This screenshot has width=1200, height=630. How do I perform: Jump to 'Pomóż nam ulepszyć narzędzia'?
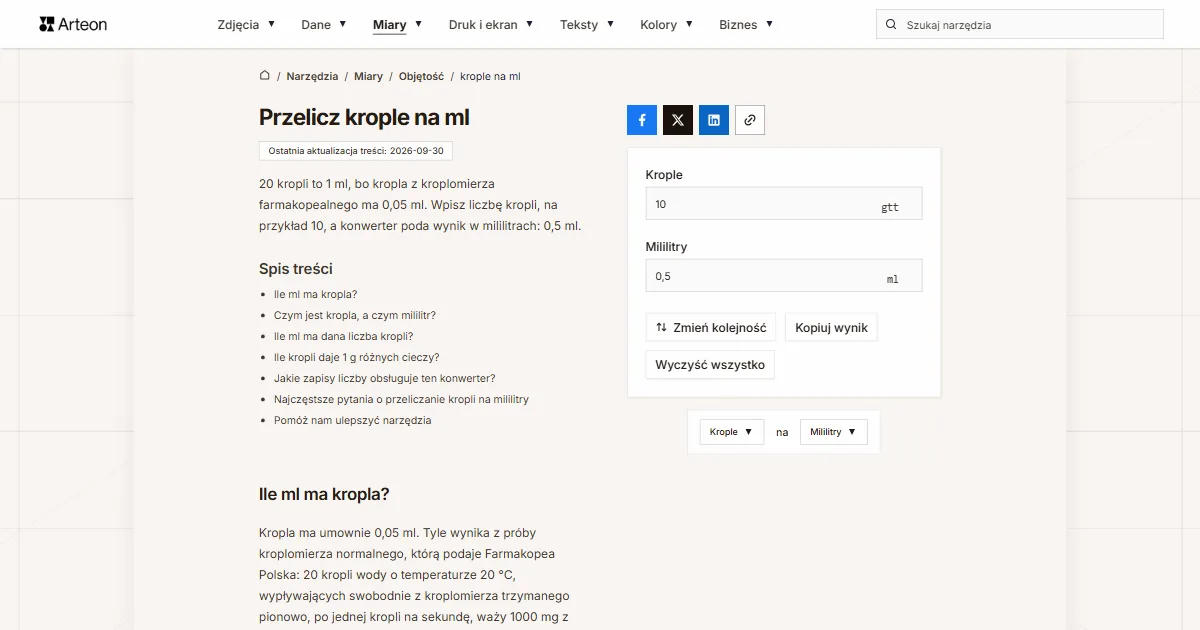(x=352, y=420)
